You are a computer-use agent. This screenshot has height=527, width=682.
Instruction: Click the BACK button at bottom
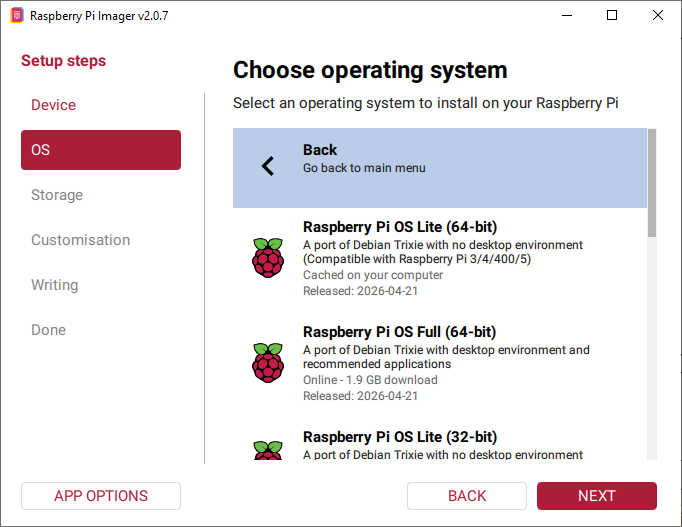pos(467,496)
